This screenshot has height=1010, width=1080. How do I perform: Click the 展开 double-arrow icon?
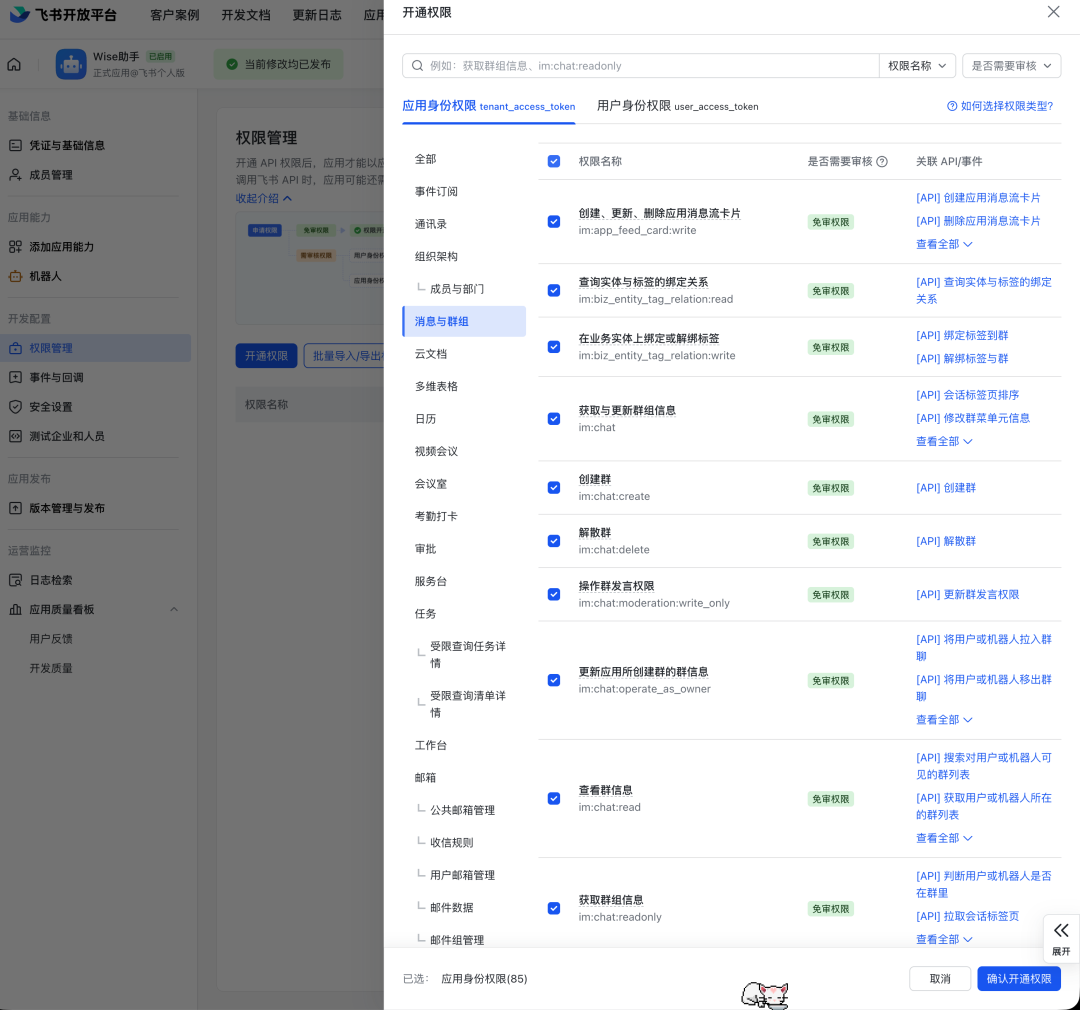(x=1061, y=930)
